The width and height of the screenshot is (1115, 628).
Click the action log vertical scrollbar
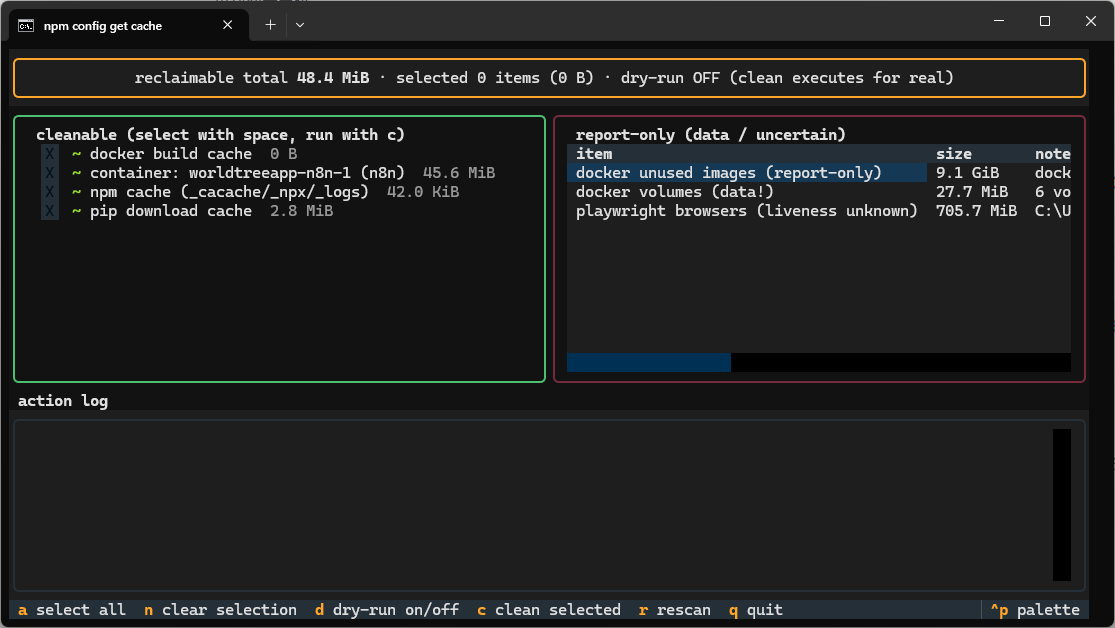tap(1062, 505)
